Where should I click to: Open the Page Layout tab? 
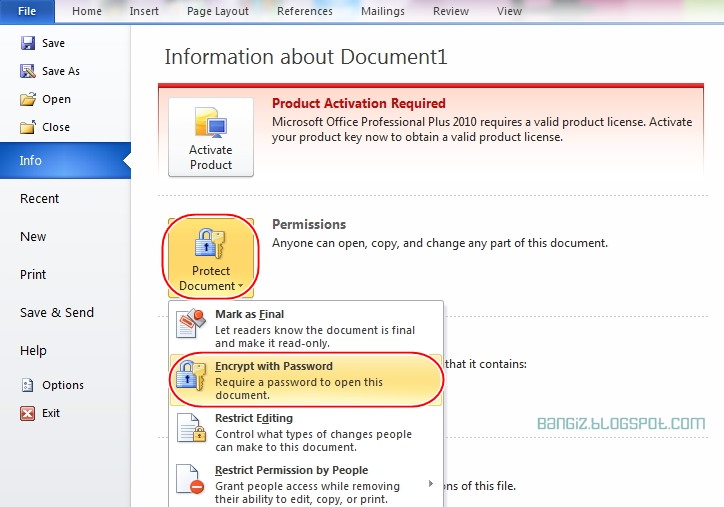tap(218, 11)
